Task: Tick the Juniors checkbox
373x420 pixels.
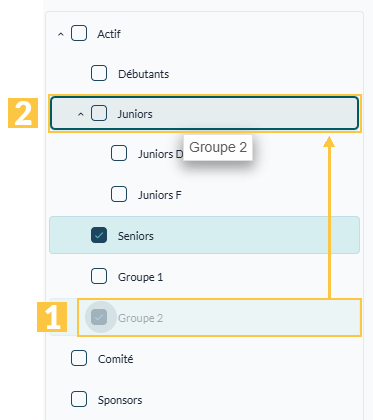Action: coord(99,113)
